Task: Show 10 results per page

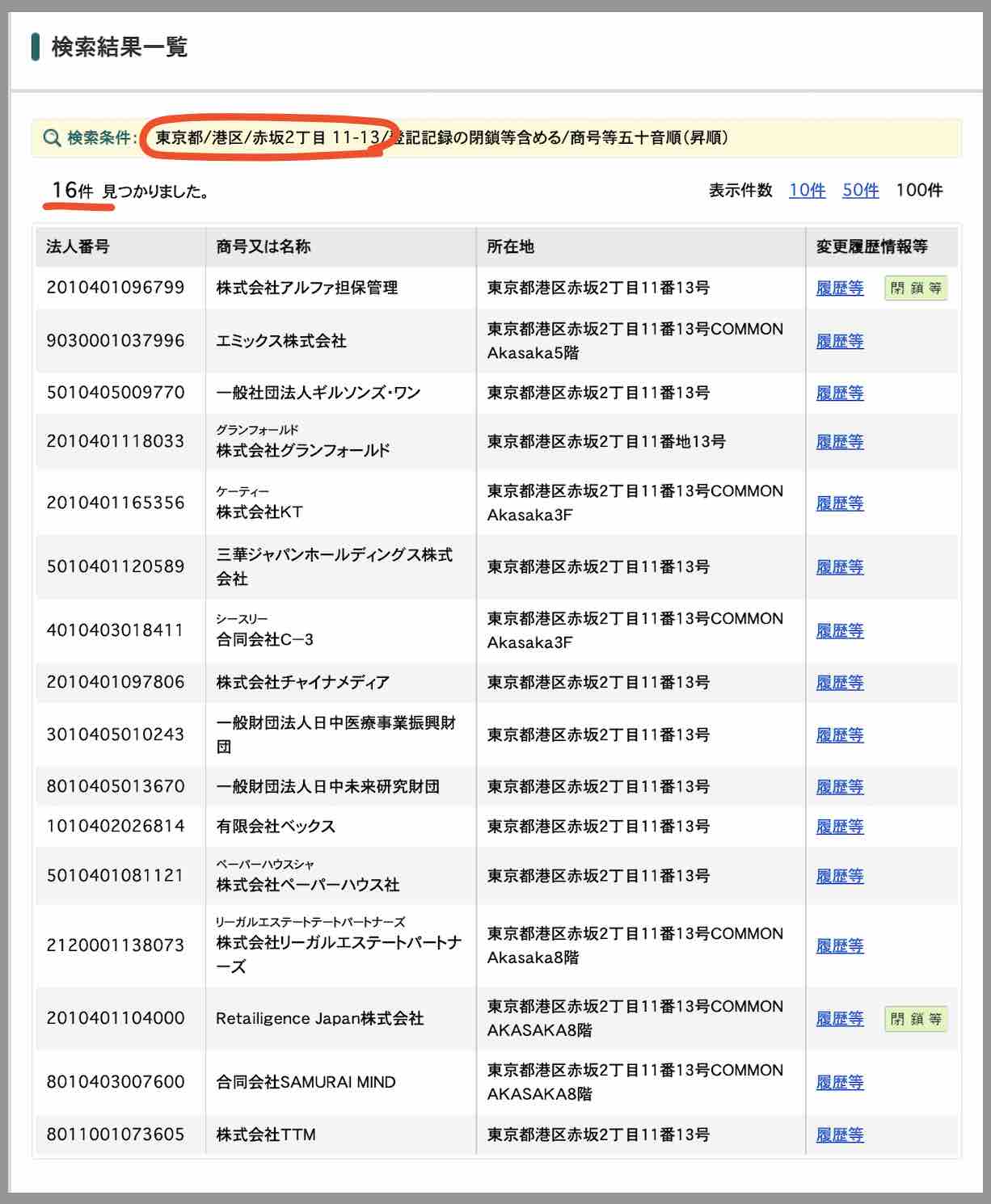Action: (805, 192)
